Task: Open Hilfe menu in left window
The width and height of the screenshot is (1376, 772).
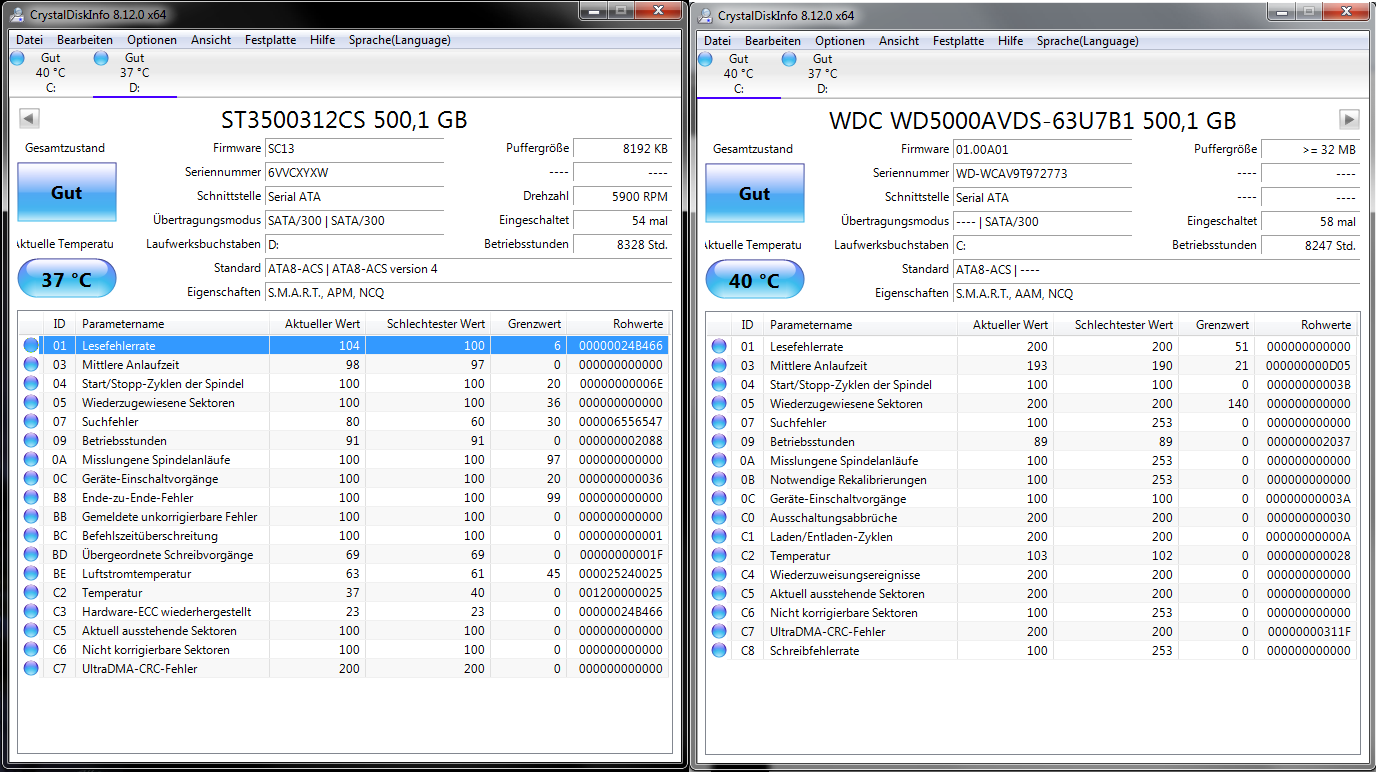Action: 322,40
